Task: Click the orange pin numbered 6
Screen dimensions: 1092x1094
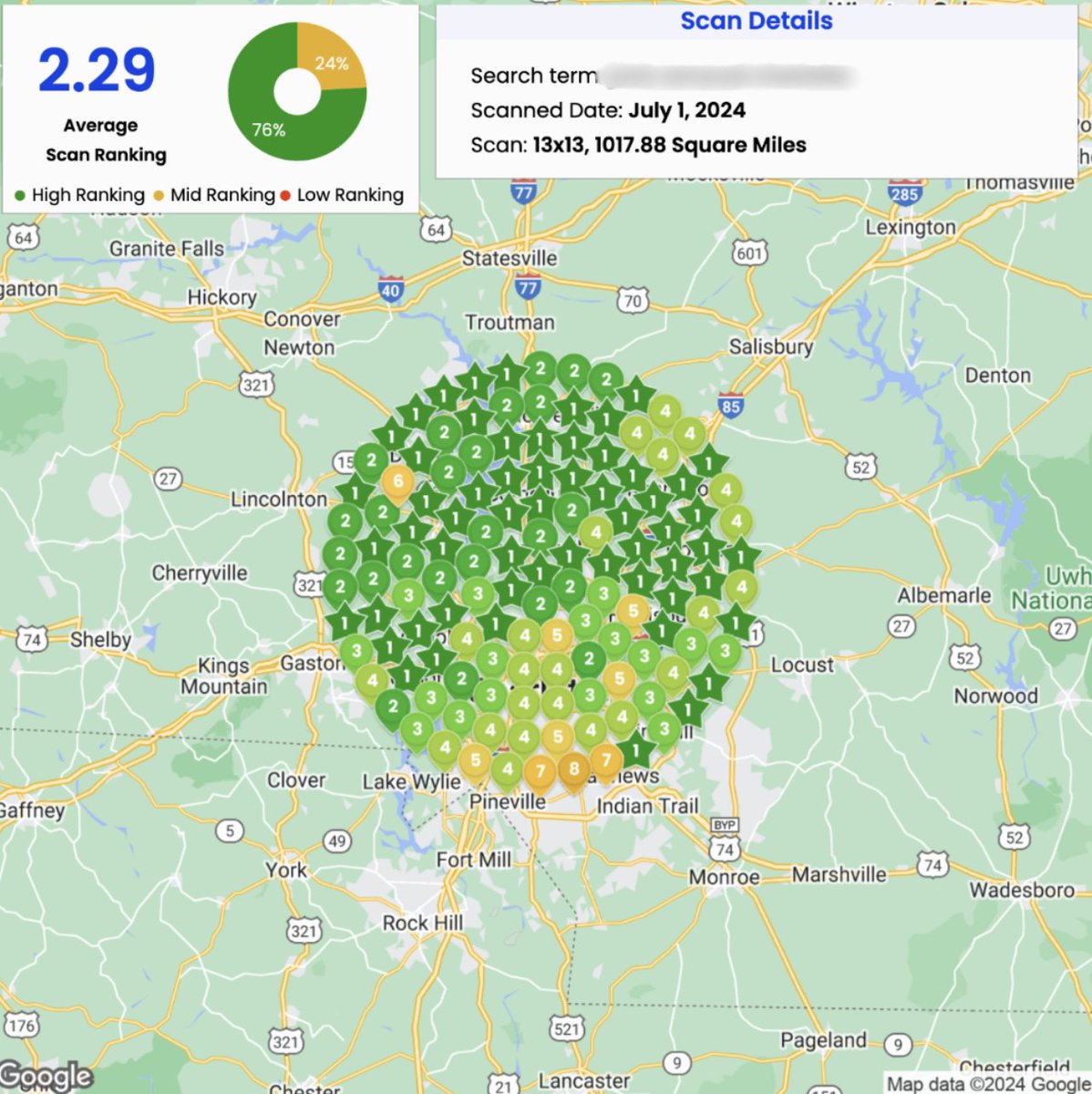Action: point(397,483)
